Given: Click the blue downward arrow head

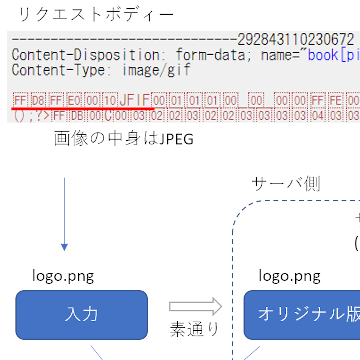Looking at the screenshot, I should pos(64,247).
